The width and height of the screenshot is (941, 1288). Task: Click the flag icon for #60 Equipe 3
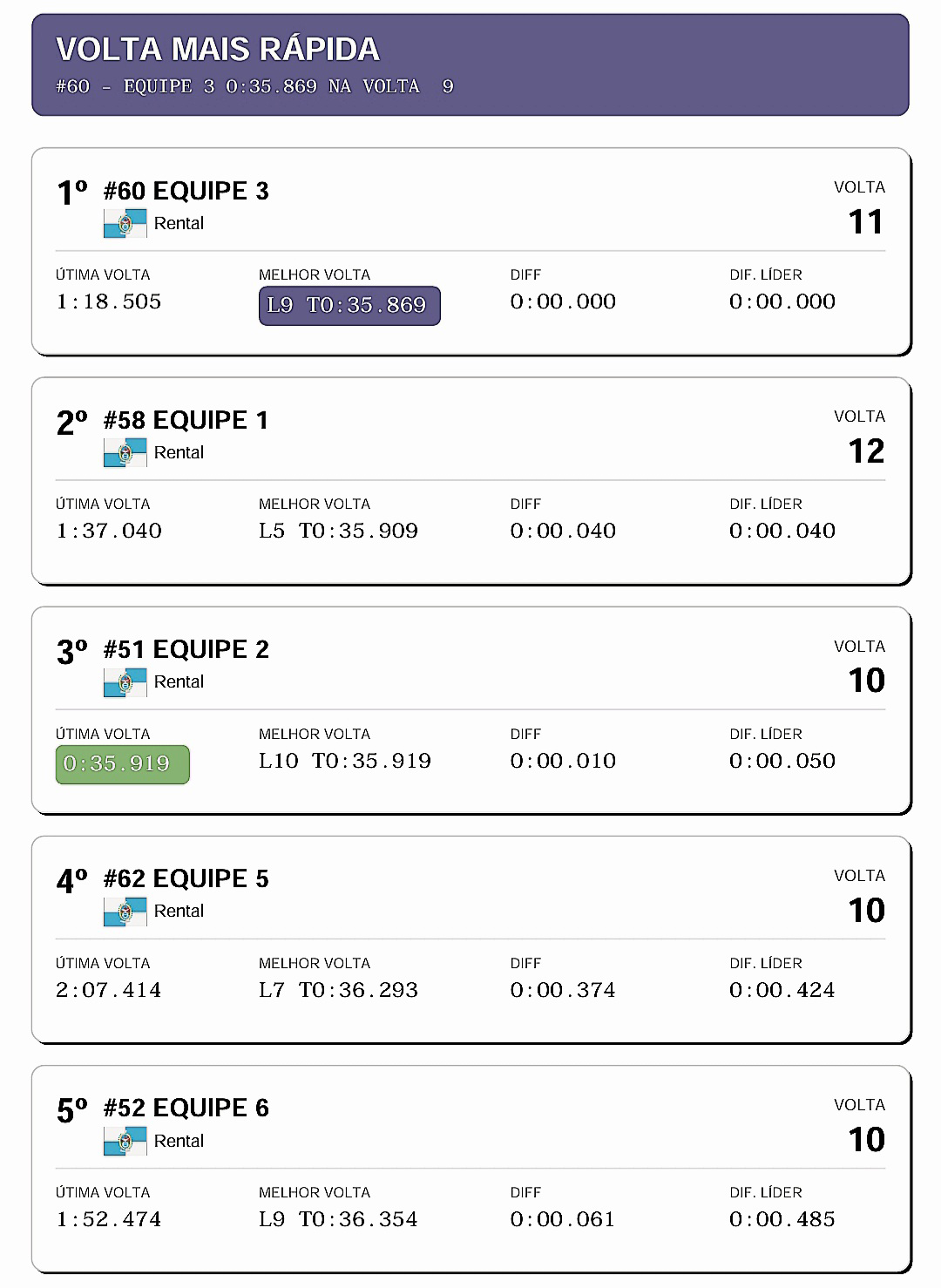pyautogui.click(x=125, y=224)
